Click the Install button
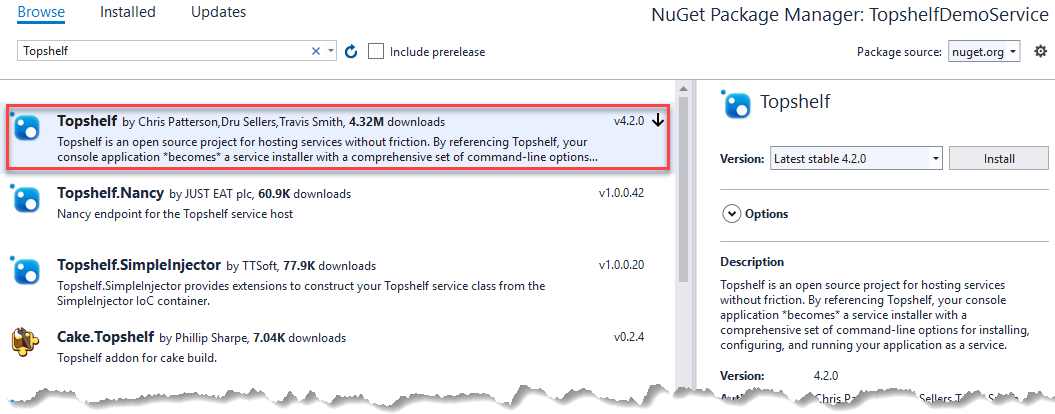This screenshot has width=1055, height=414. point(999,159)
